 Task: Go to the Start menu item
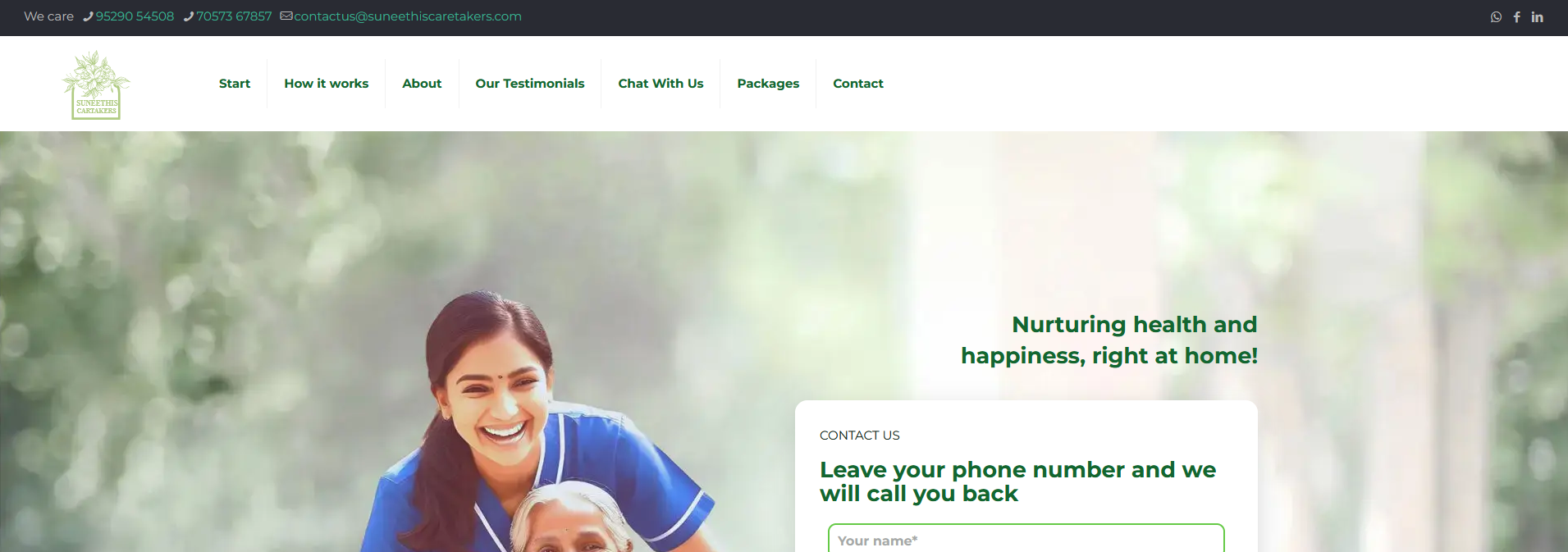(x=235, y=84)
